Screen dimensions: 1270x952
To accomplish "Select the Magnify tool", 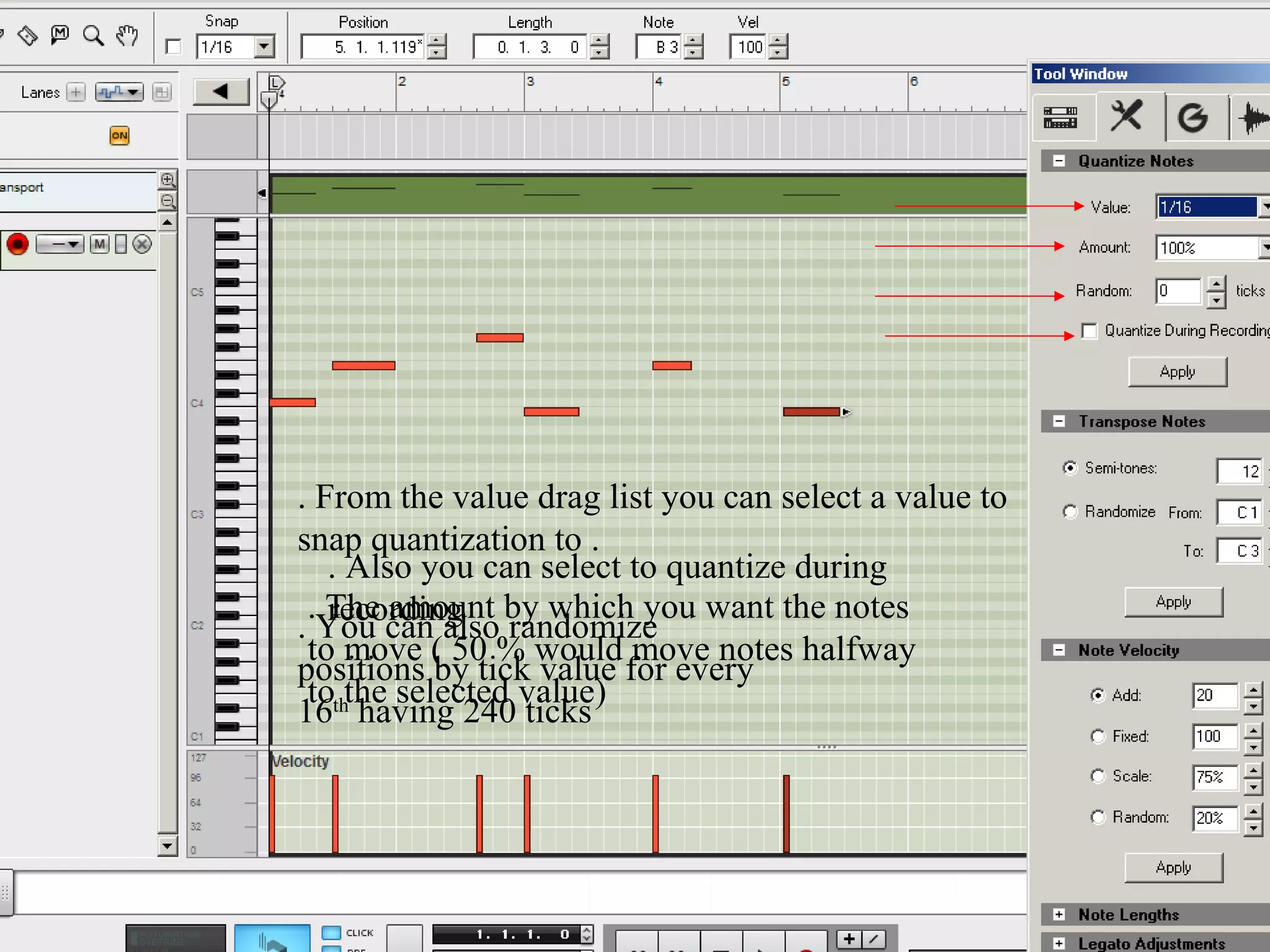I will pos(93,35).
